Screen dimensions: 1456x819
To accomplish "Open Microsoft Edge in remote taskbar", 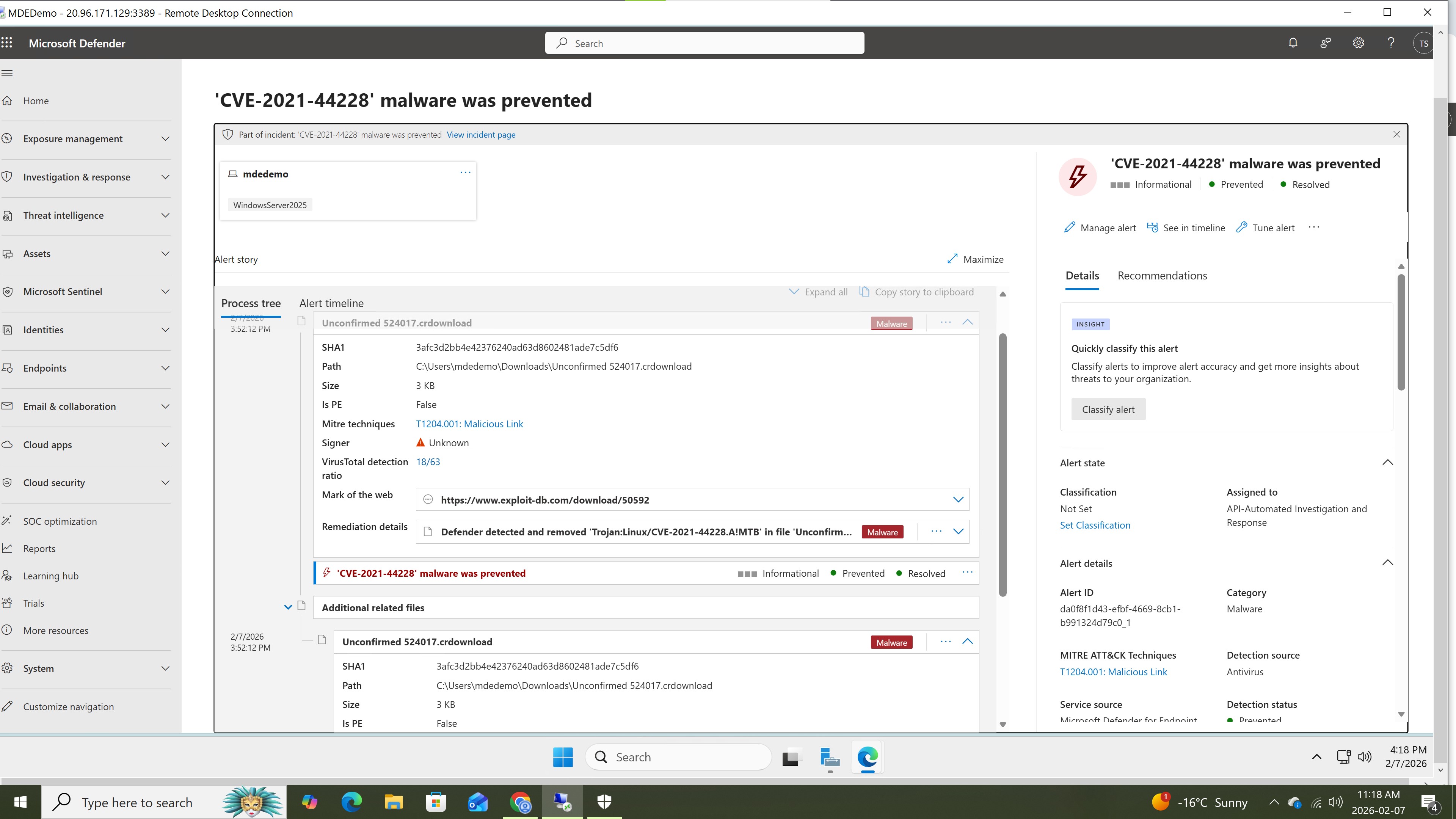I will [x=867, y=757].
